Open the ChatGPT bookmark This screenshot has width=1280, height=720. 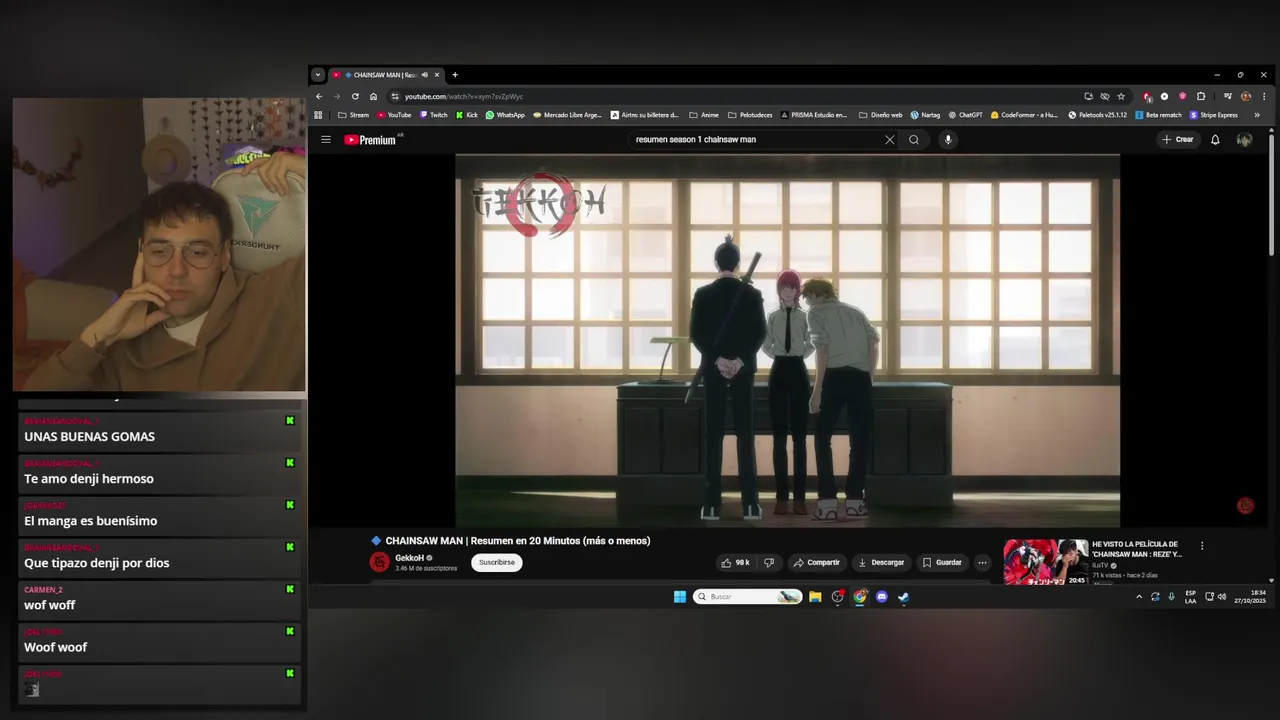[x=965, y=115]
